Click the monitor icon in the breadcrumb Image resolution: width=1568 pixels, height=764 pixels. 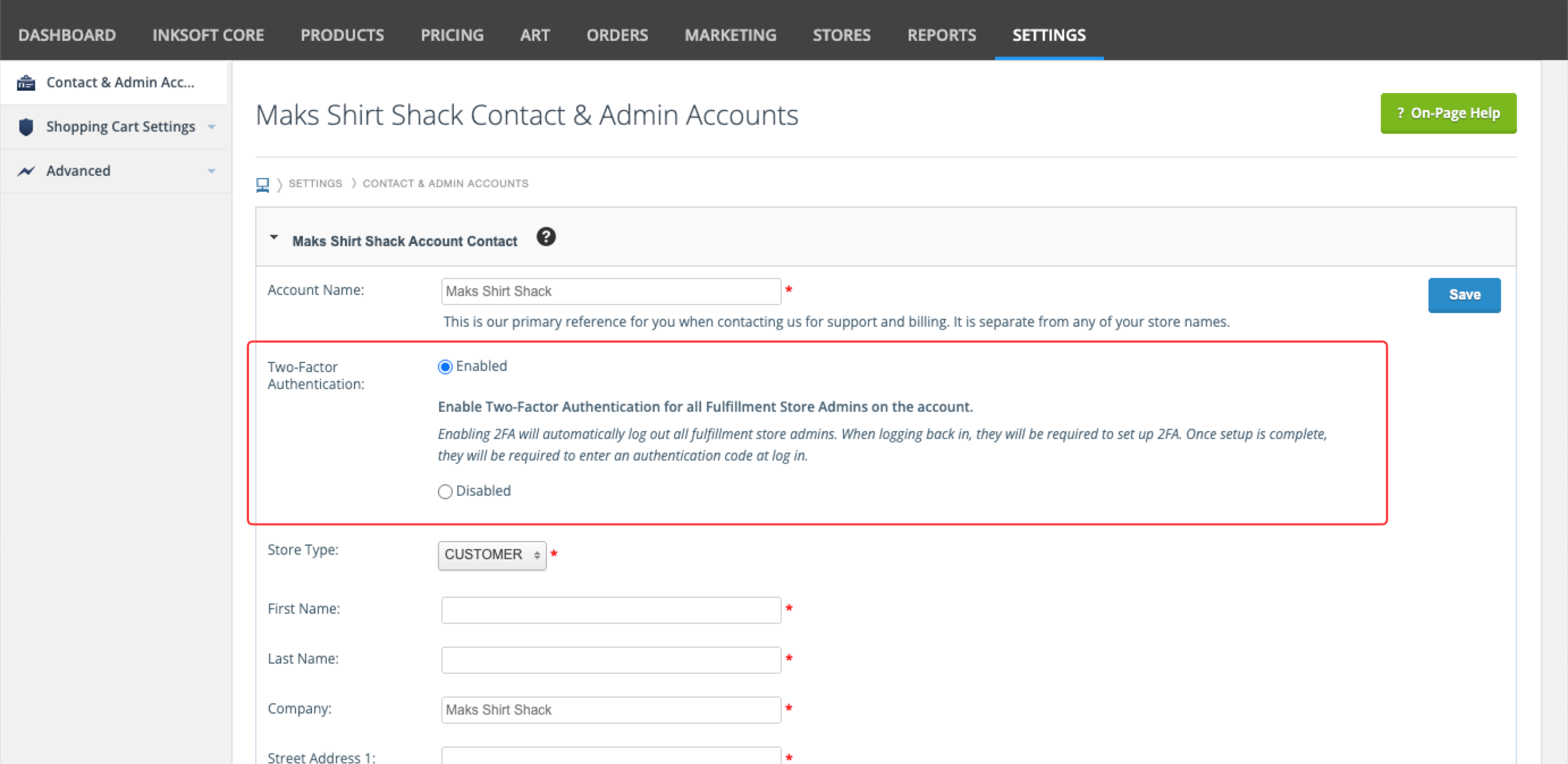[x=262, y=183]
